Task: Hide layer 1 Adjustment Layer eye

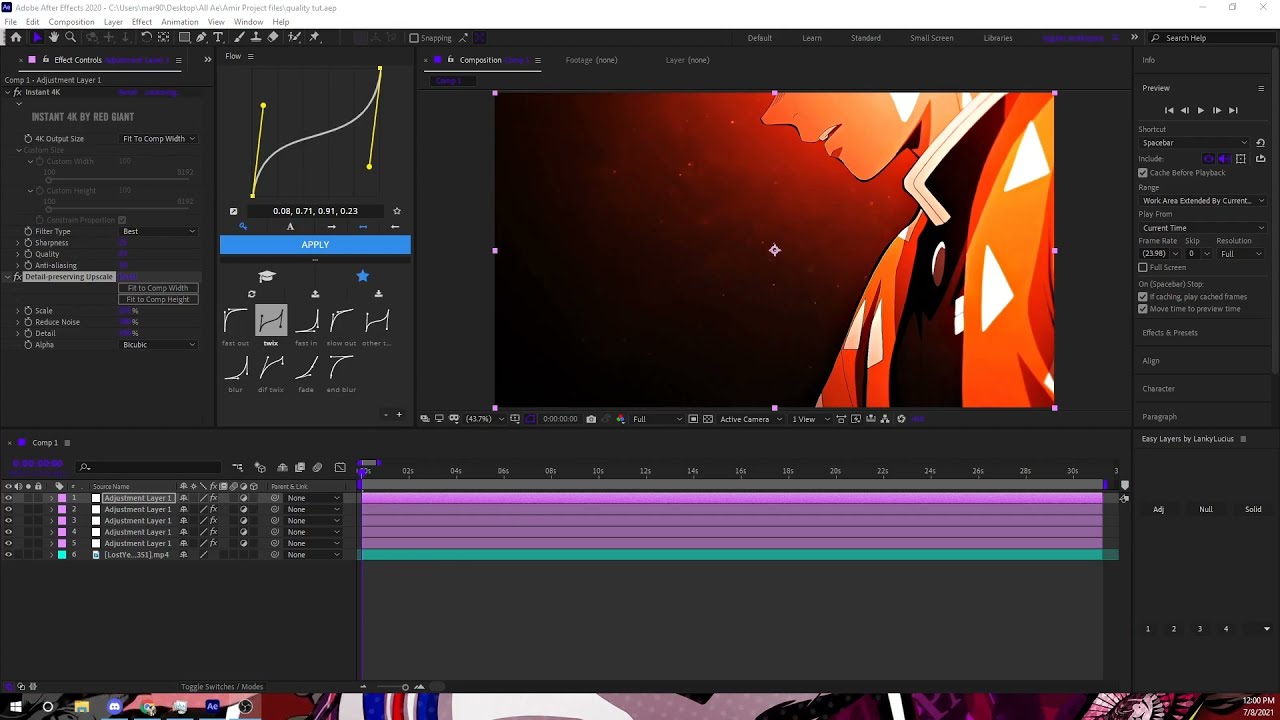Action: (8, 498)
